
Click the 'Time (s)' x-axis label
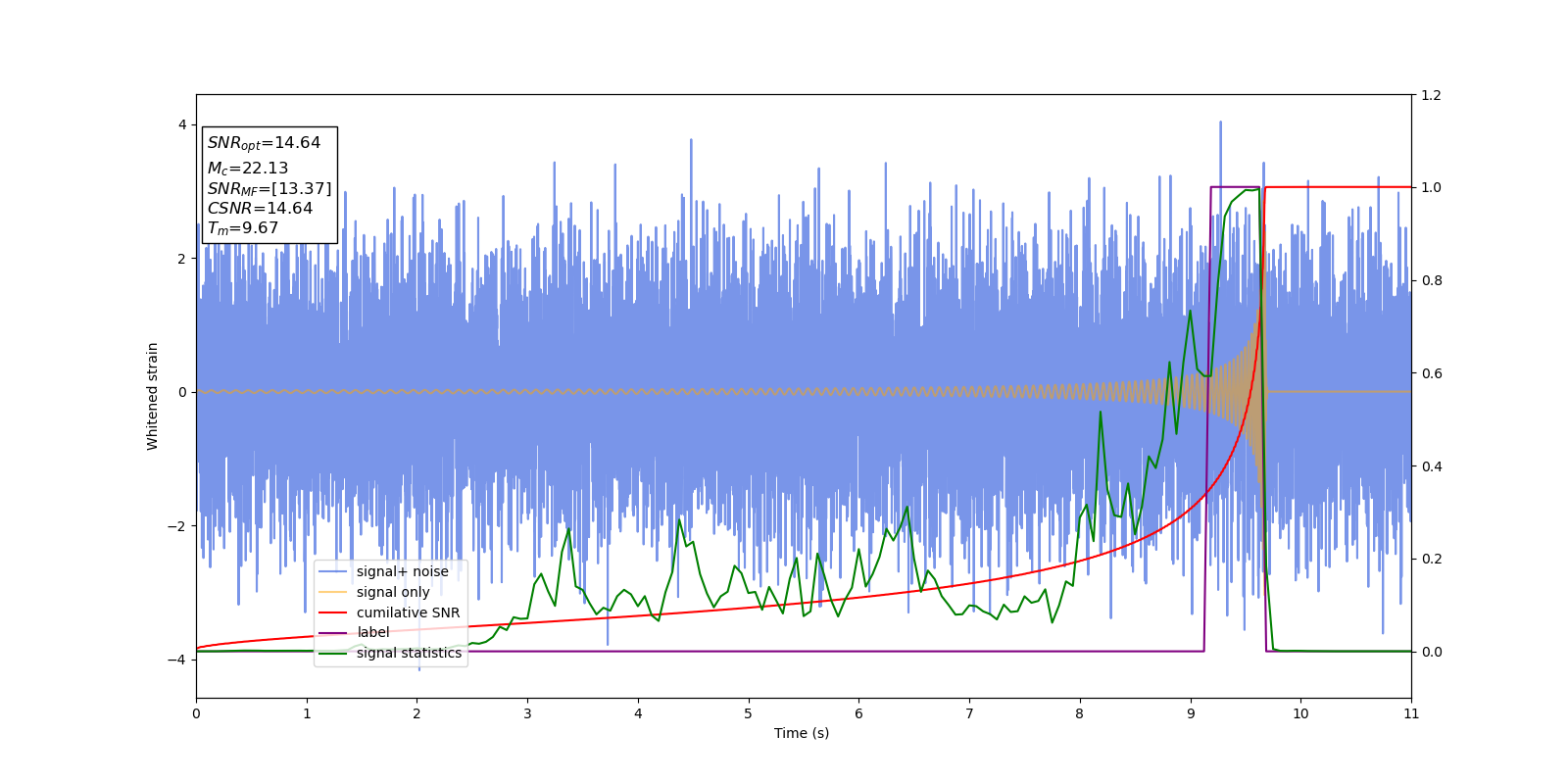[802, 733]
